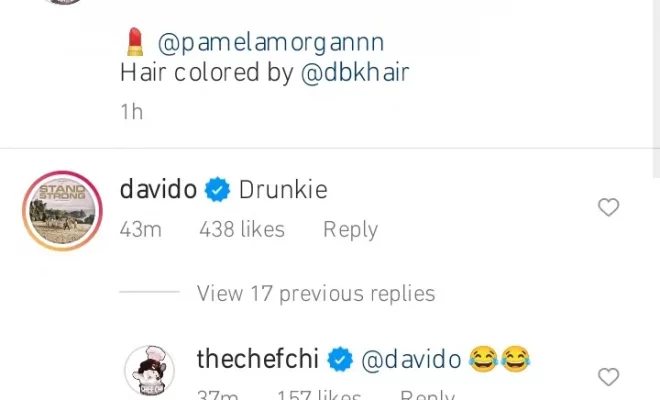Open davido's profile picture story
The image size is (660, 400).
pyautogui.click(x=62, y=211)
